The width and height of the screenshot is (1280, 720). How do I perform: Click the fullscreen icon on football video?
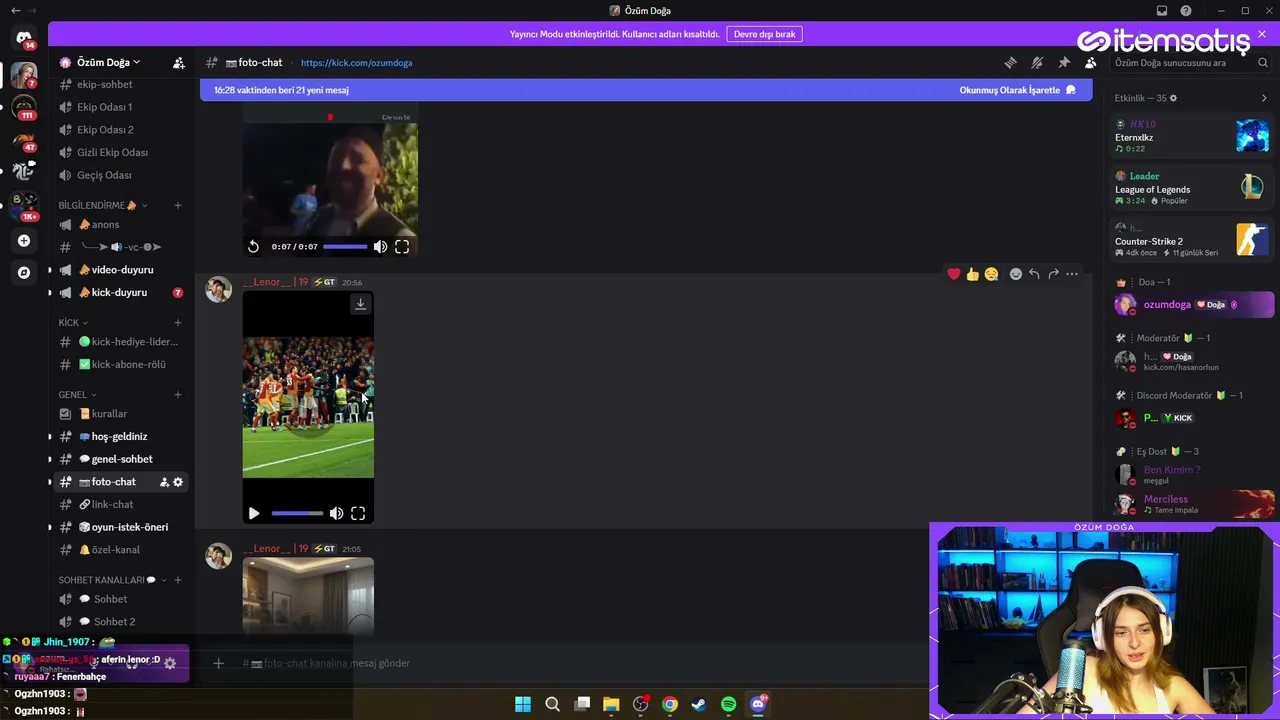click(x=358, y=513)
